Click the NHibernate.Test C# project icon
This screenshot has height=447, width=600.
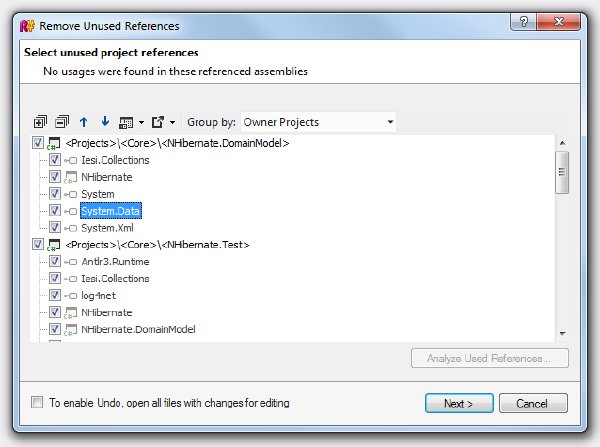(x=54, y=245)
